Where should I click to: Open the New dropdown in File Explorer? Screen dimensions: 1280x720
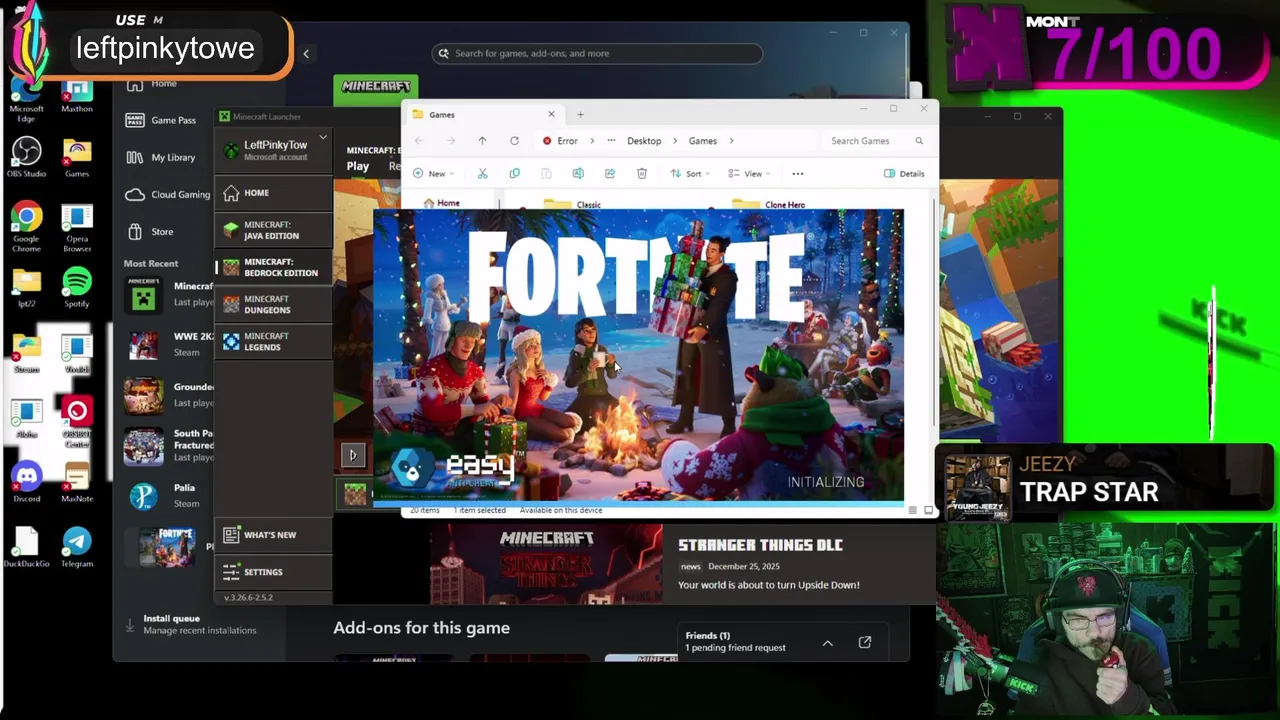click(434, 173)
